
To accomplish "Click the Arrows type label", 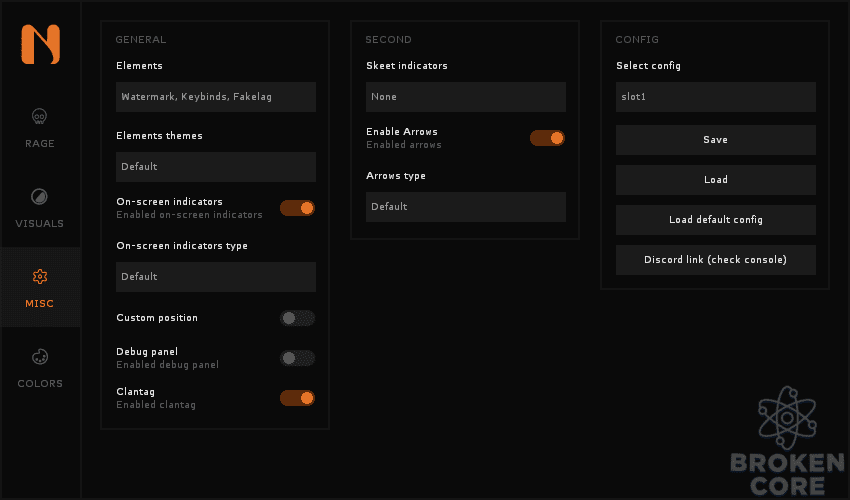I will (x=396, y=176).
